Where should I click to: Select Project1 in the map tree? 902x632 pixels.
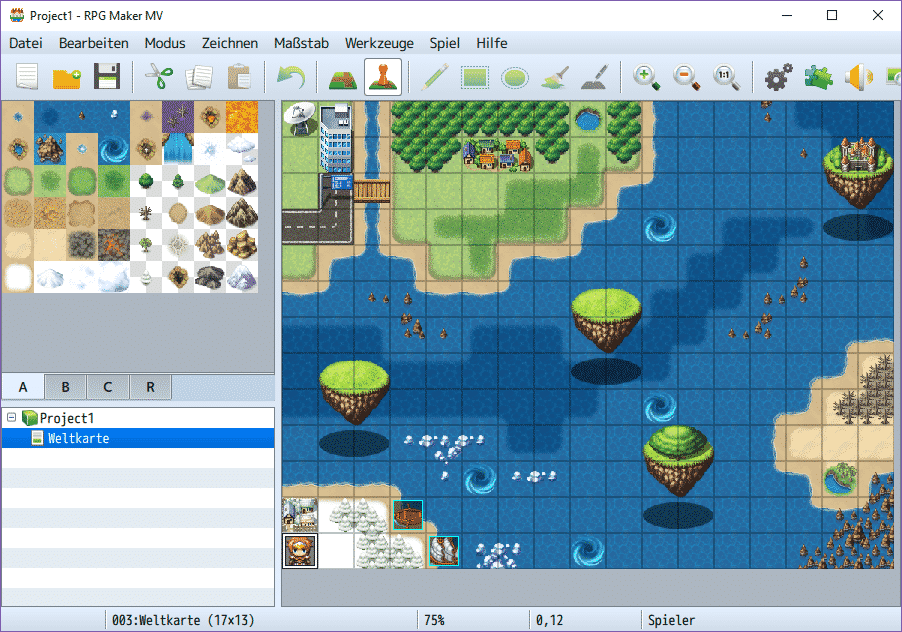pyautogui.click(x=67, y=418)
